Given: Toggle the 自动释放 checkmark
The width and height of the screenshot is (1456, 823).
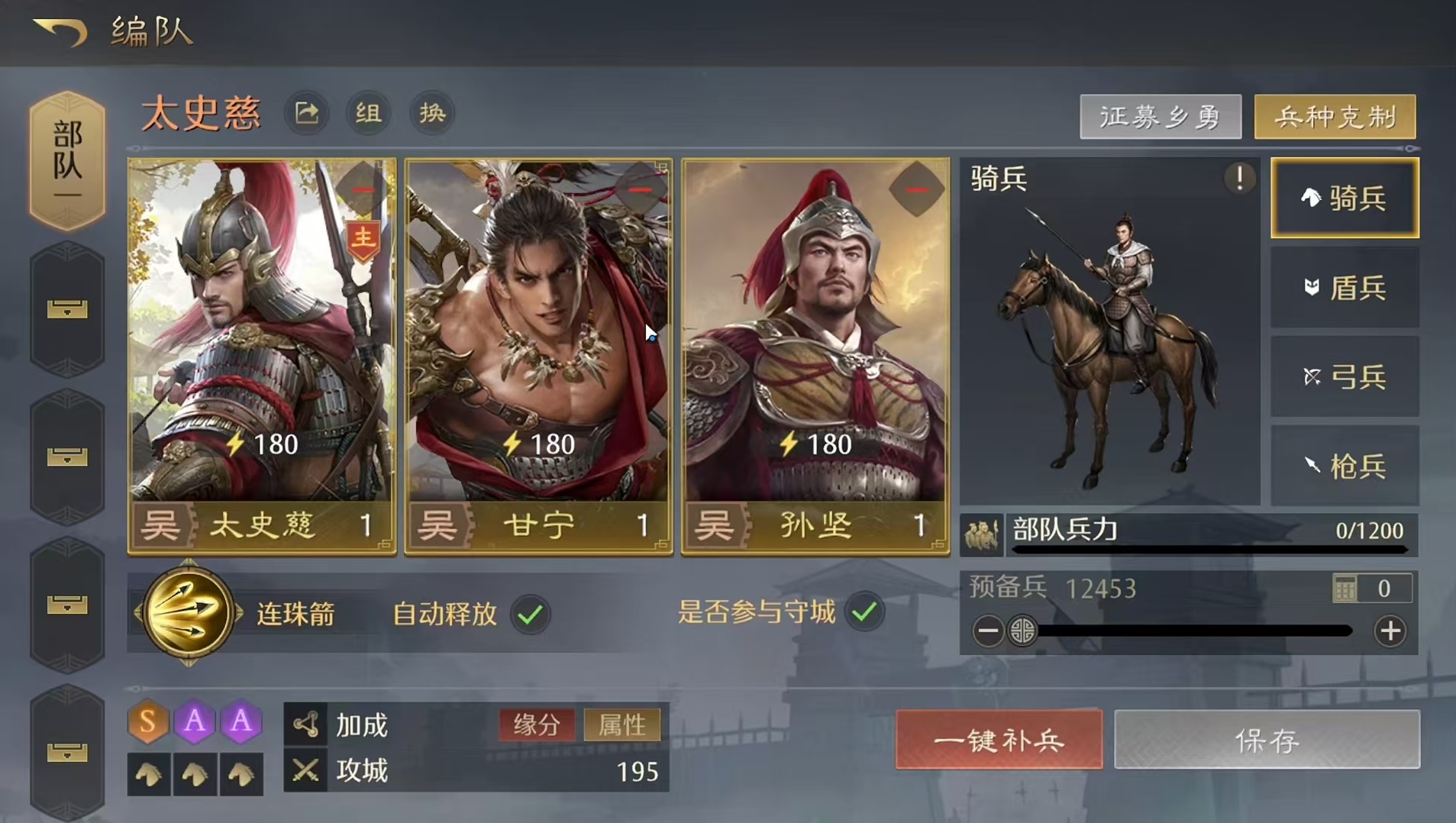Looking at the screenshot, I should pyautogui.click(x=530, y=614).
